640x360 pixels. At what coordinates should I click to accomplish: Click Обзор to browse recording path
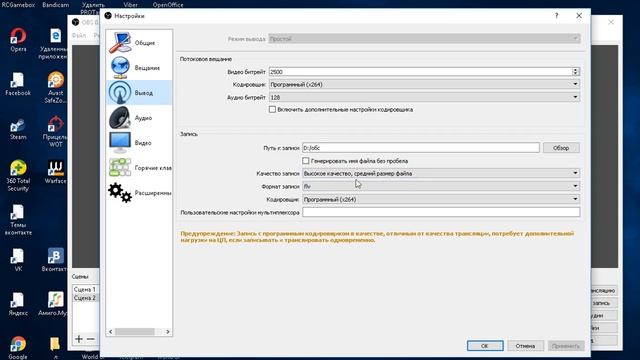pyautogui.click(x=561, y=148)
